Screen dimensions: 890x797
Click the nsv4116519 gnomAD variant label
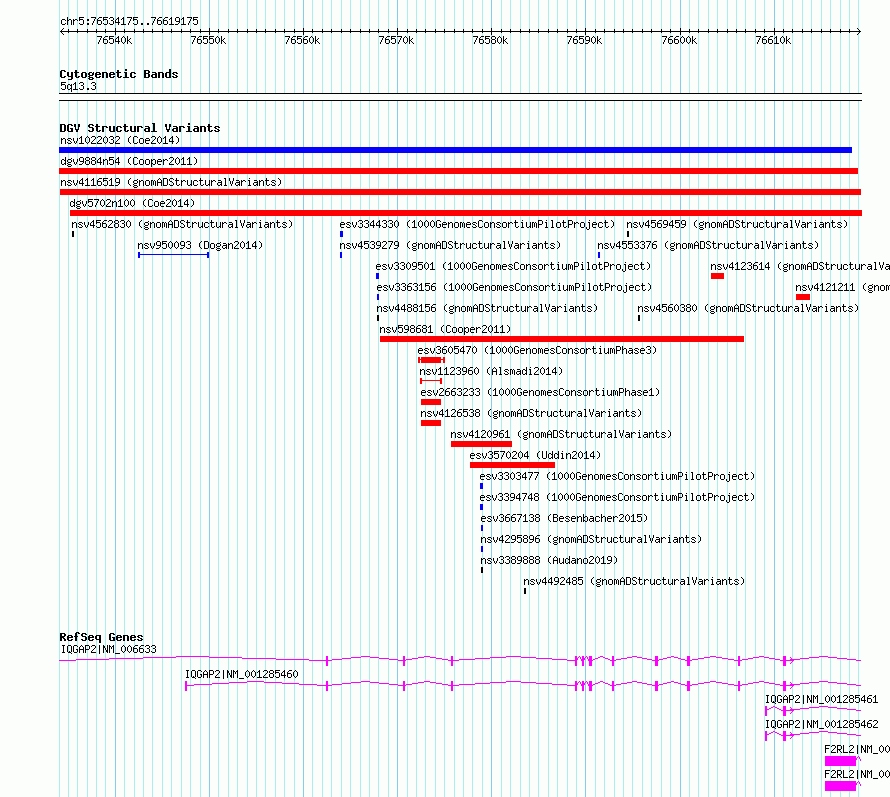(x=171, y=182)
